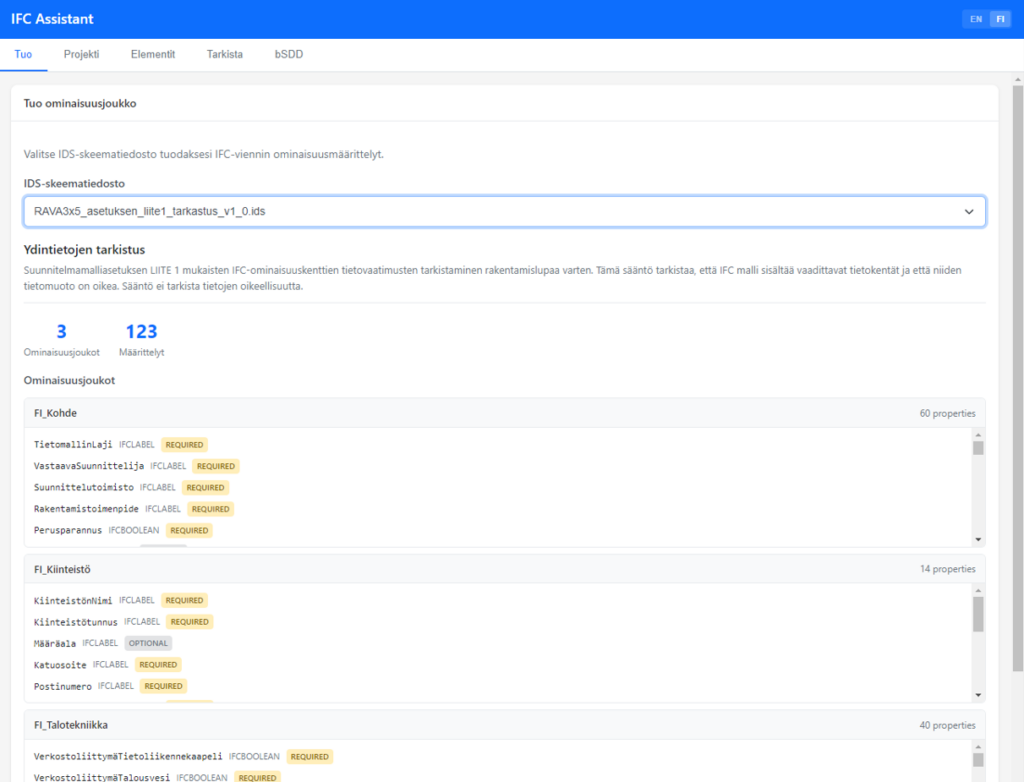Click scroll-down arrow in FI_Kiinteistö list
The image size is (1024, 782).
click(978, 695)
